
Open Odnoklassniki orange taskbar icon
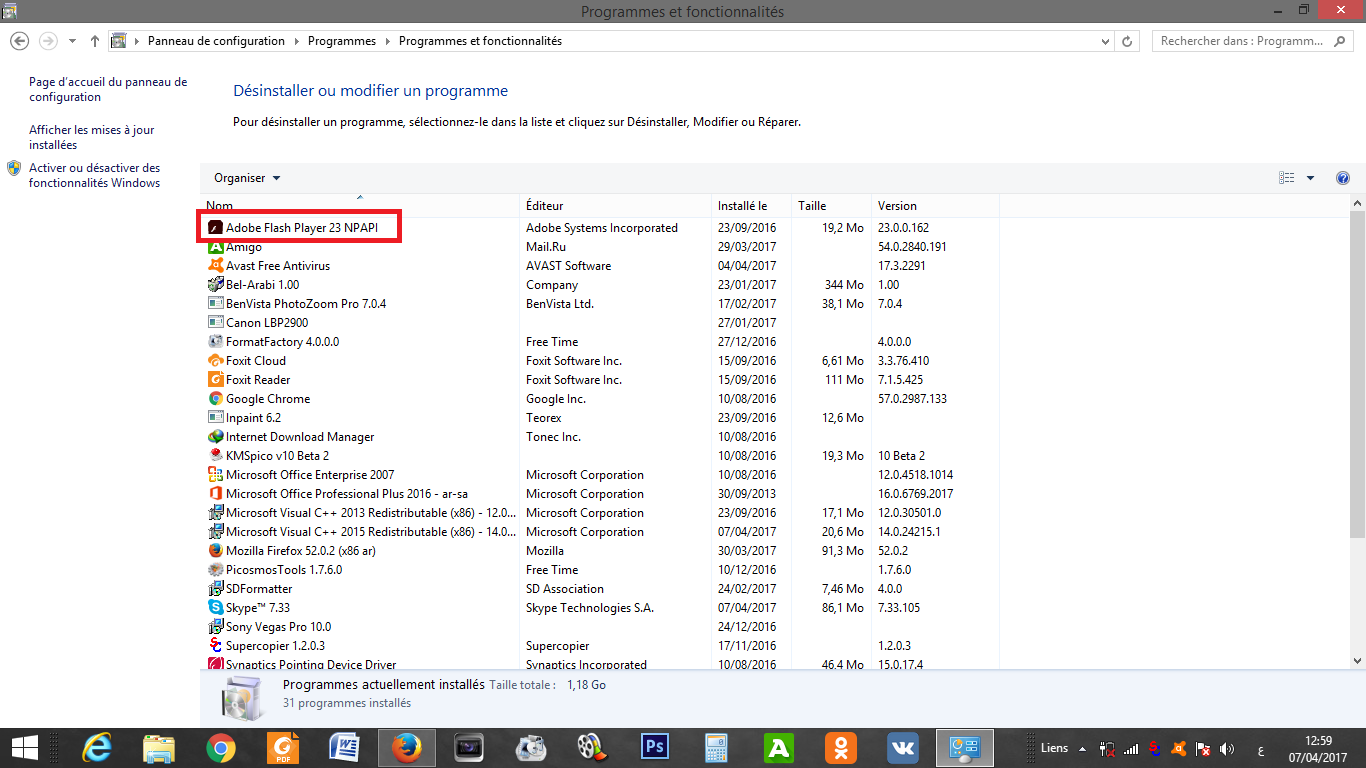pyautogui.click(x=841, y=747)
